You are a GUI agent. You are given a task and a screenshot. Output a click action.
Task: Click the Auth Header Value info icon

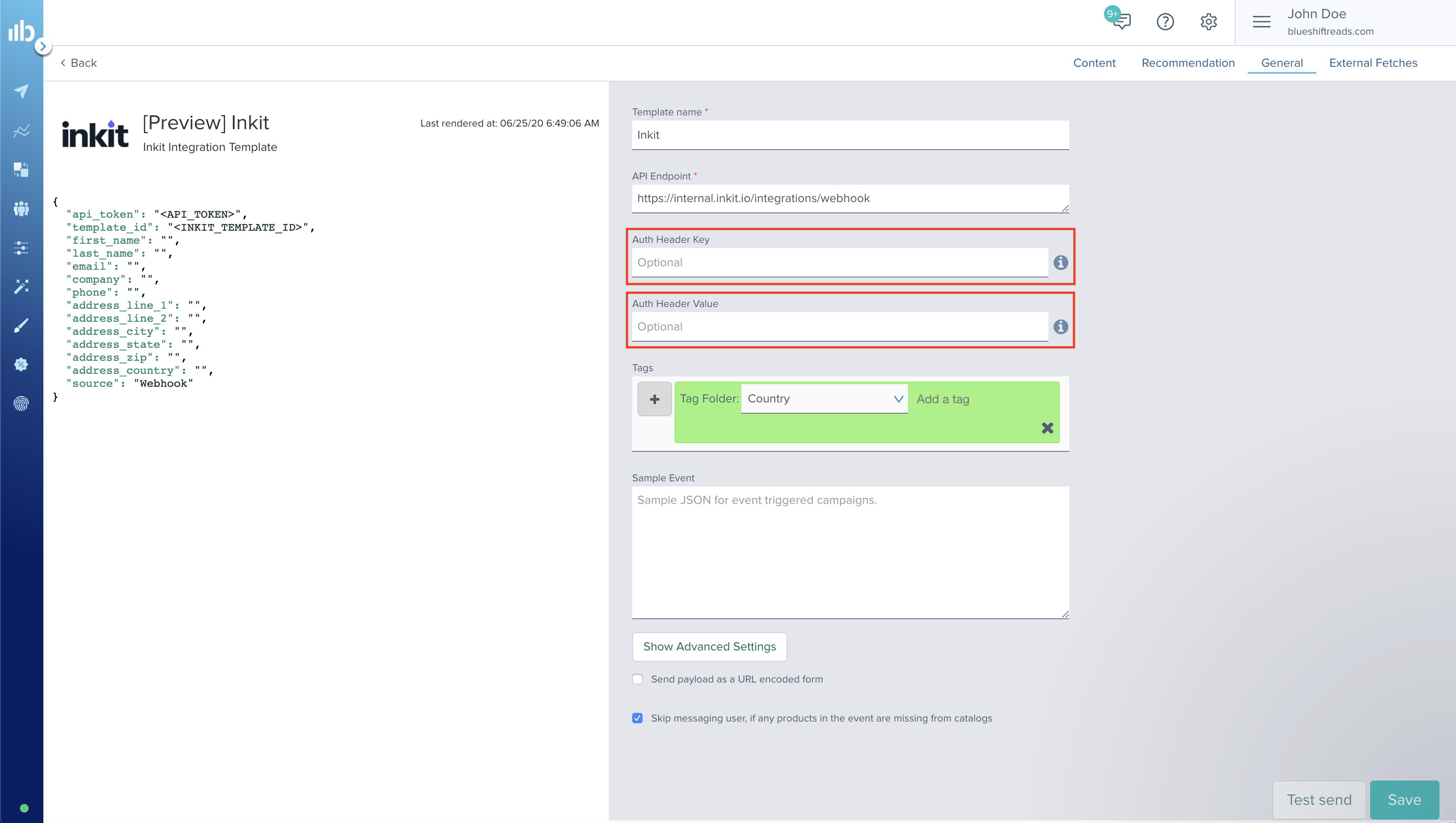[x=1061, y=327]
